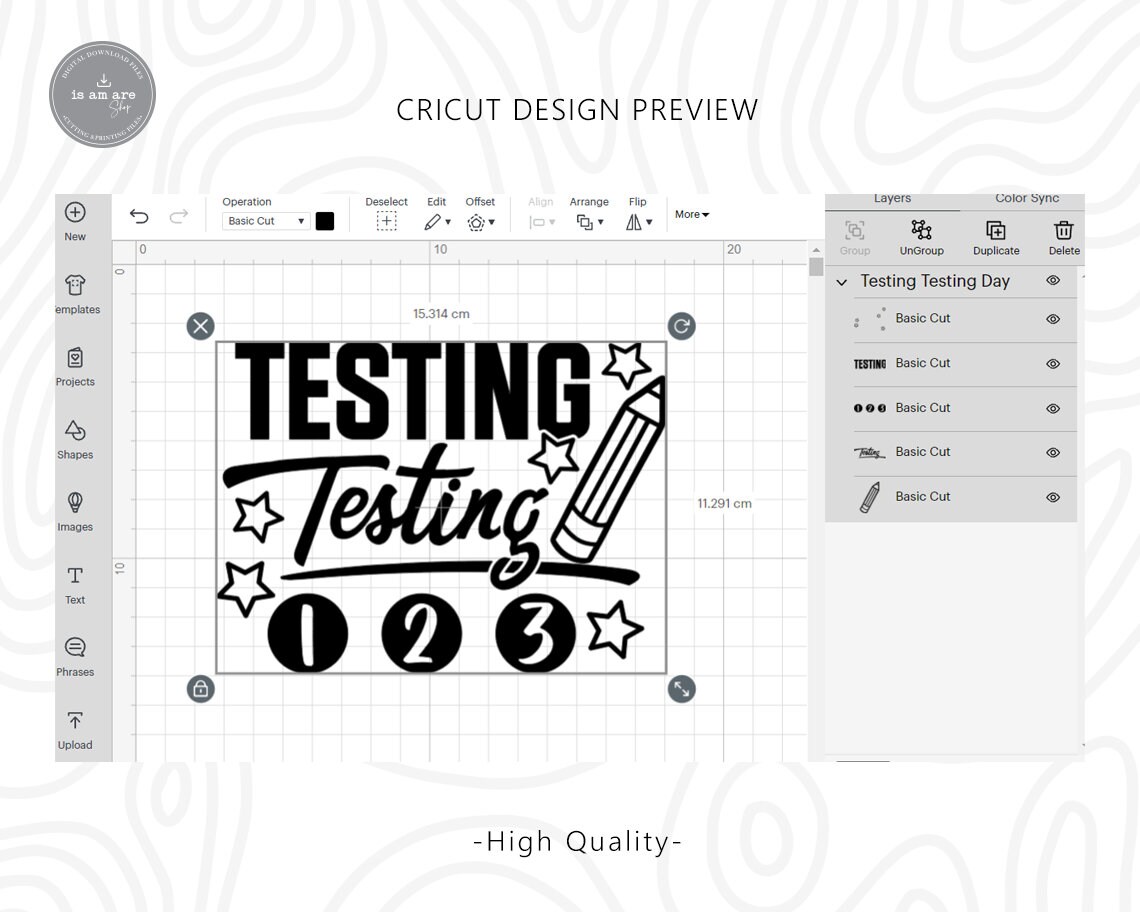Open the Phrases panel
The image size is (1140, 912).
[x=75, y=656]
